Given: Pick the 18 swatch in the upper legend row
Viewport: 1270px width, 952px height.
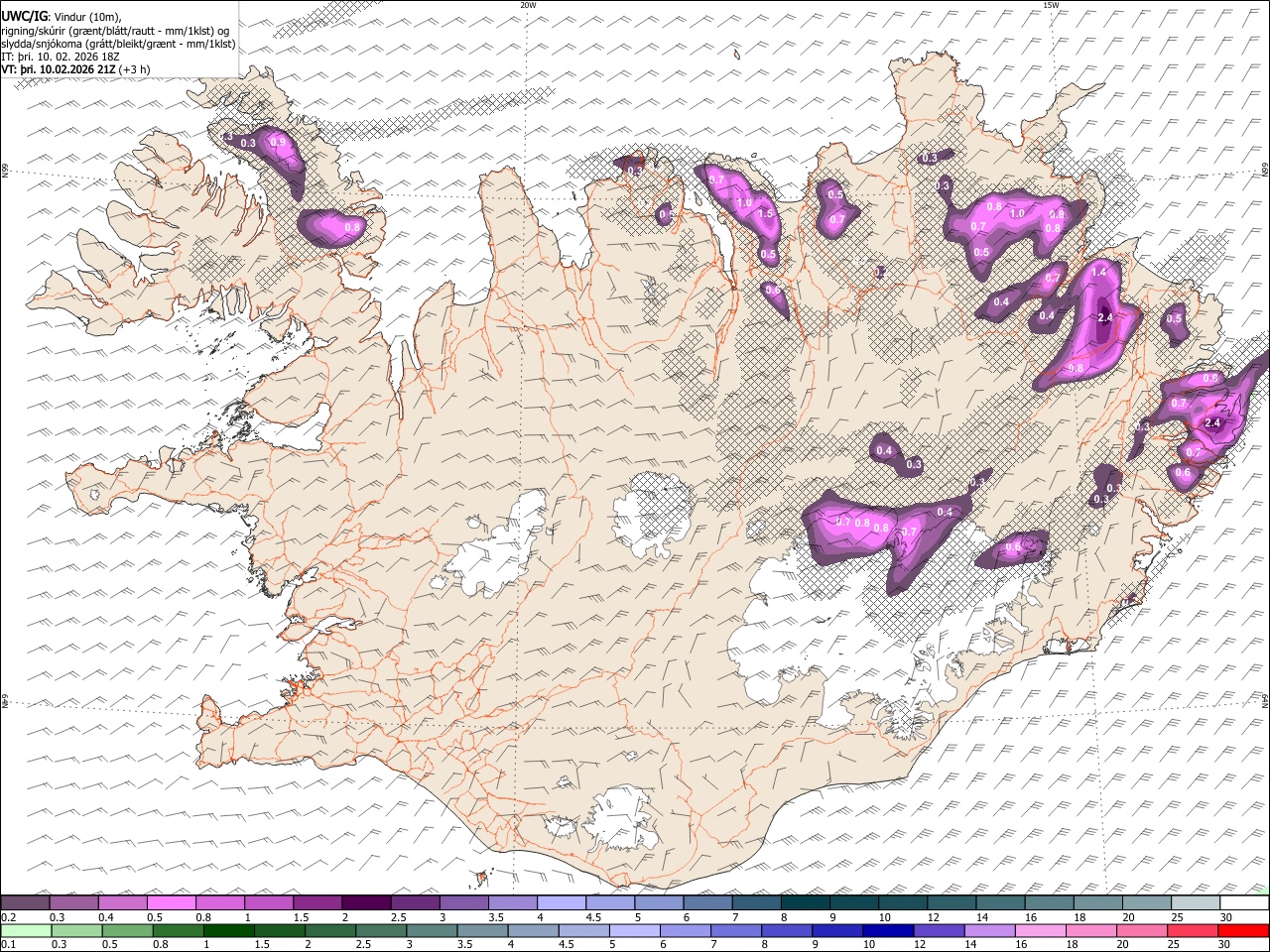Looking at the screenshot, I should pyautogui.click(x=1098, y=903).
